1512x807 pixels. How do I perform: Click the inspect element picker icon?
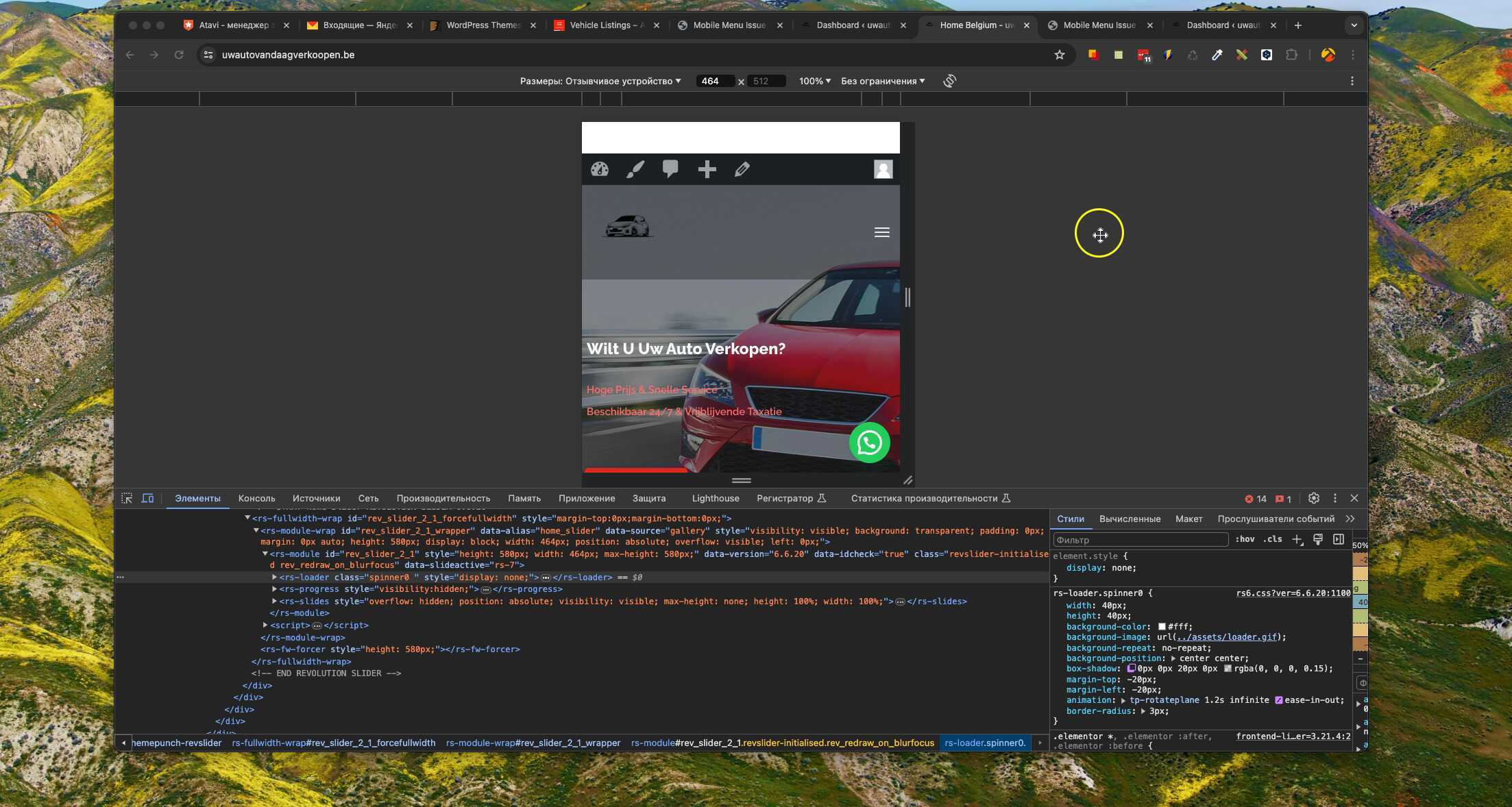tap(127, 499)
